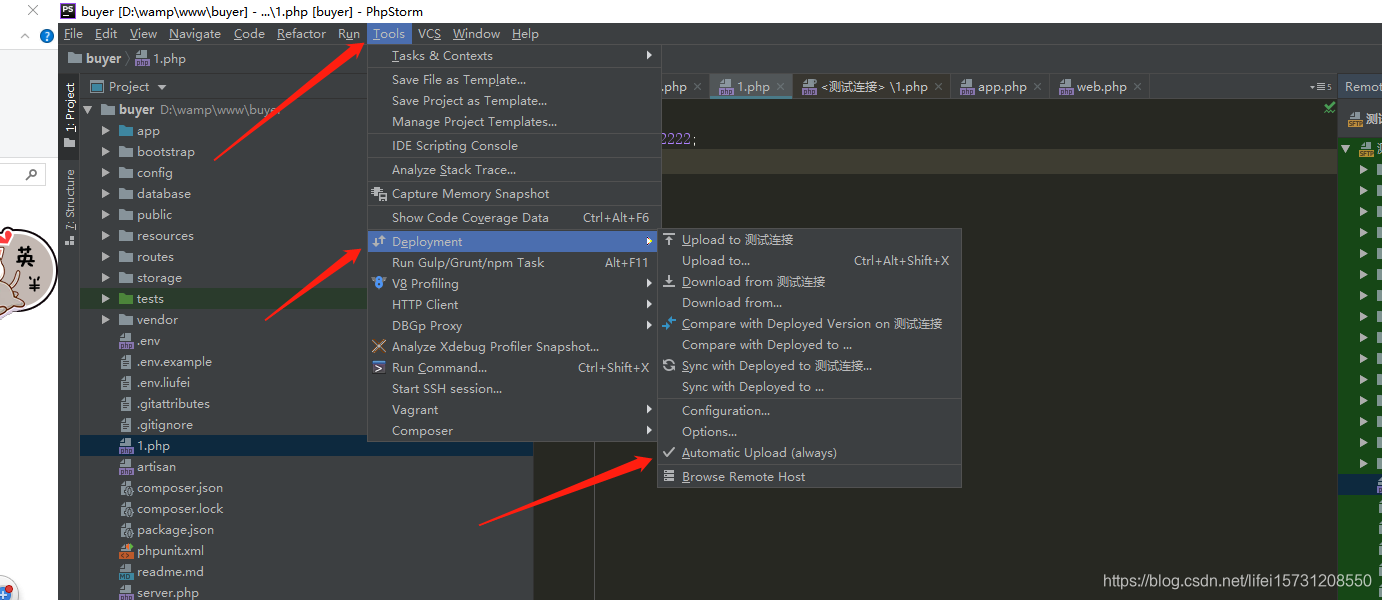1382x600 pixels.
Task: Expand the database folder
Action: tap(106, 194)
